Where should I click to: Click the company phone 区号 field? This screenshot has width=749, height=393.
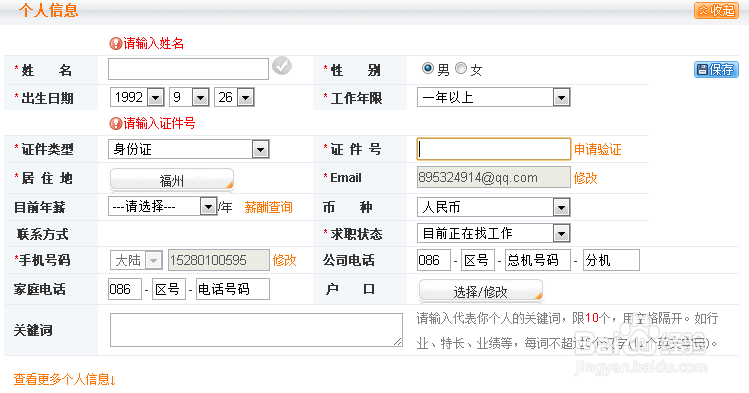click(x=477, y=260)
